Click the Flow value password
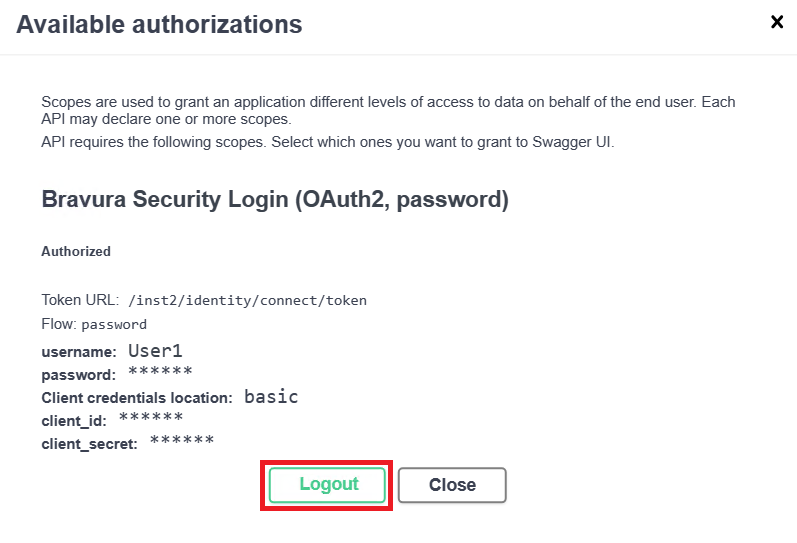 click(x=114, y=325)
